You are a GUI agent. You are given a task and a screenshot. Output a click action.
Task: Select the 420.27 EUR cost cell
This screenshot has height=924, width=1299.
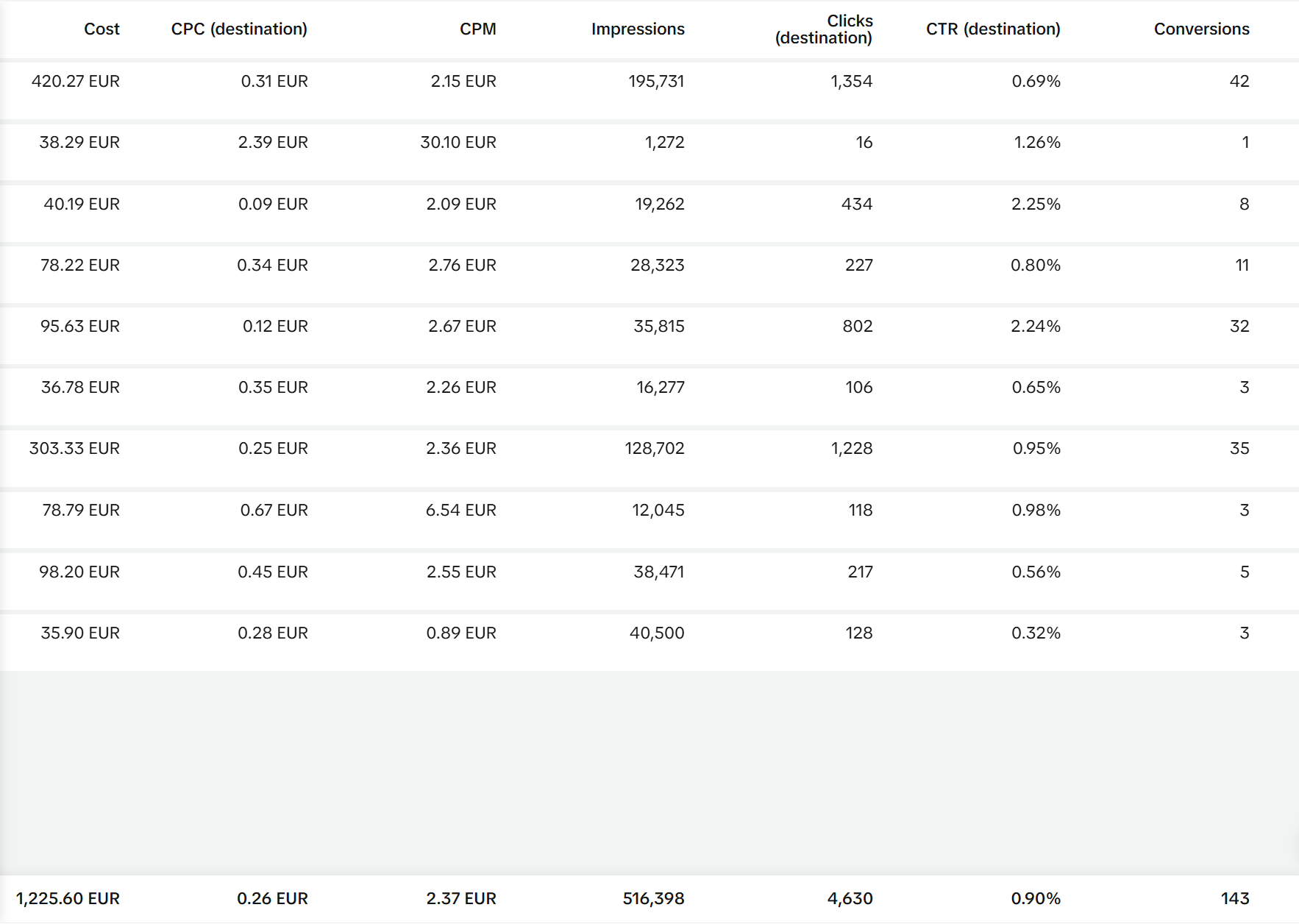(x=75, y=82)
